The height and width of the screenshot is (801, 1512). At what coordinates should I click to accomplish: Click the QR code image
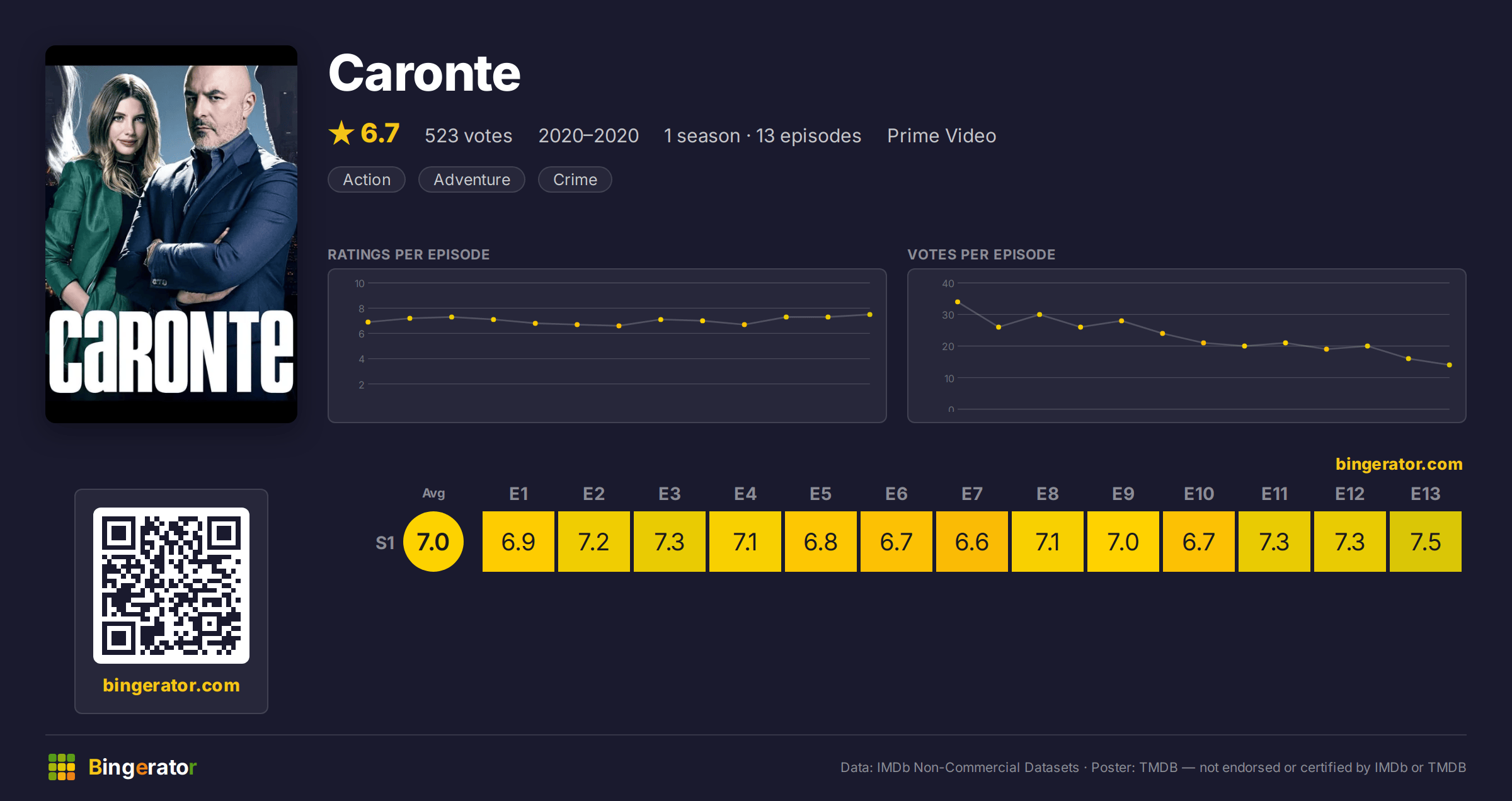(x=171, y=585)
